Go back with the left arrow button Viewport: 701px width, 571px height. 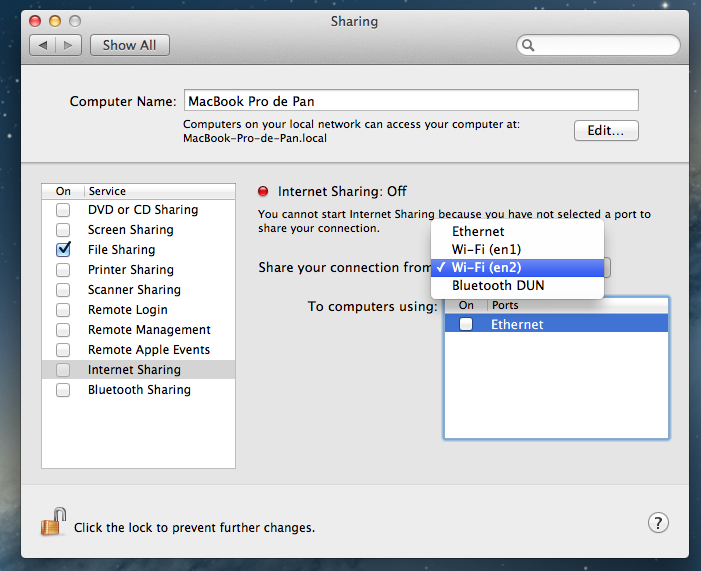[x=44, y=45]
